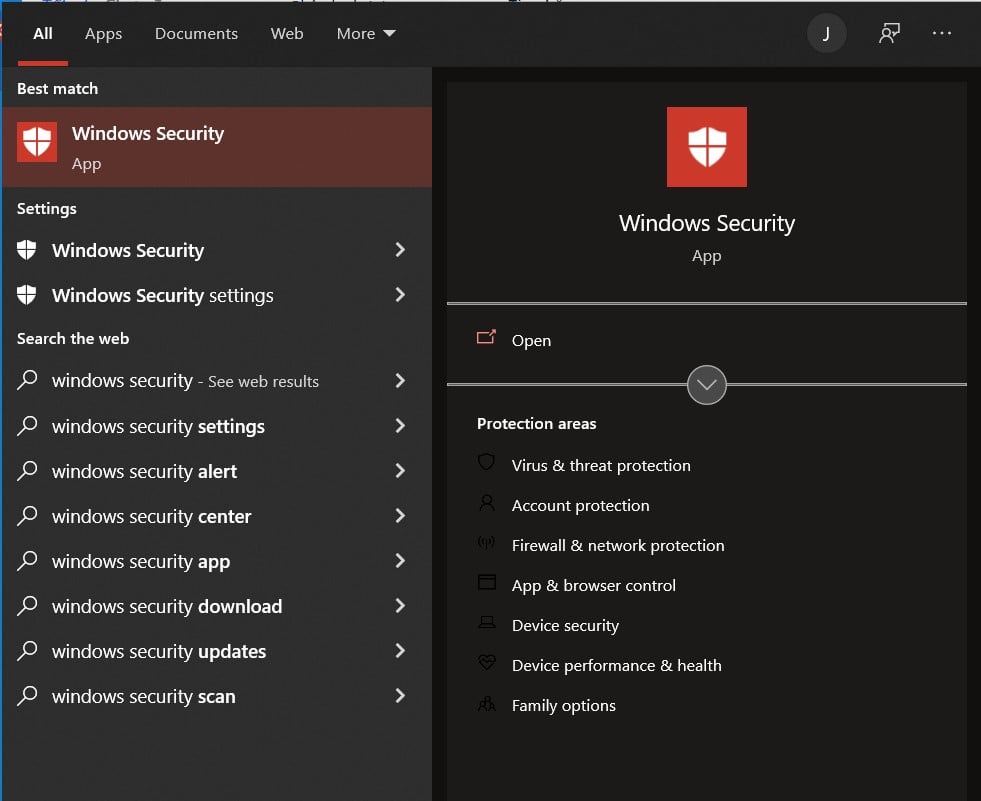This screenshot has width=981, height=801.
Task: Select 'windows security download' suggestion text
Action: click(x=166, y=606)
